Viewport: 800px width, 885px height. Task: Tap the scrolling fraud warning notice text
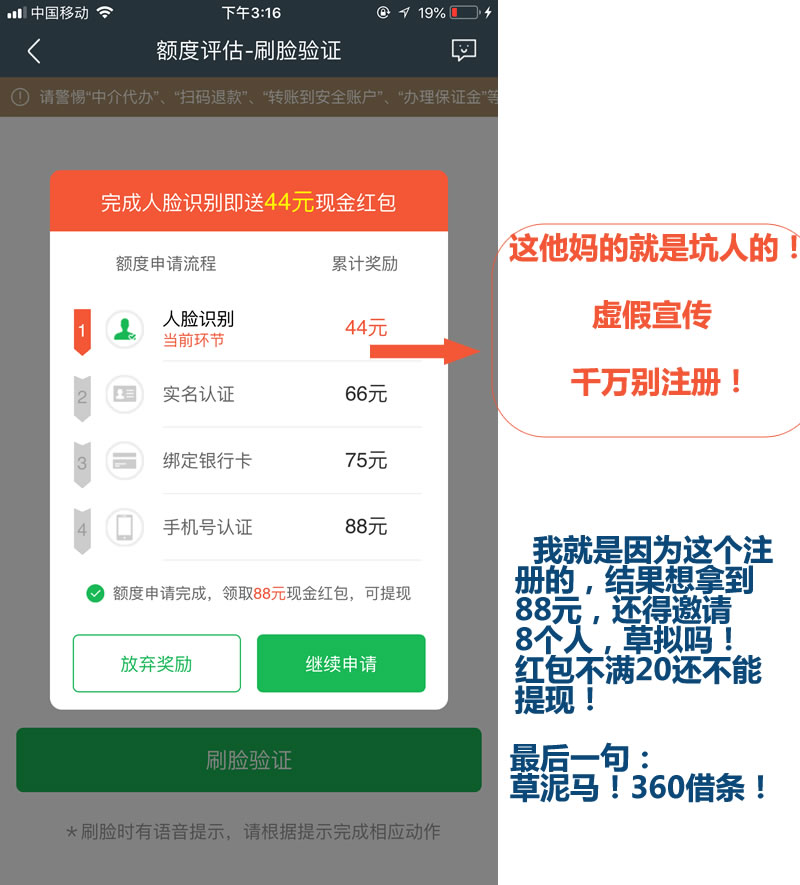click(268, 97)
